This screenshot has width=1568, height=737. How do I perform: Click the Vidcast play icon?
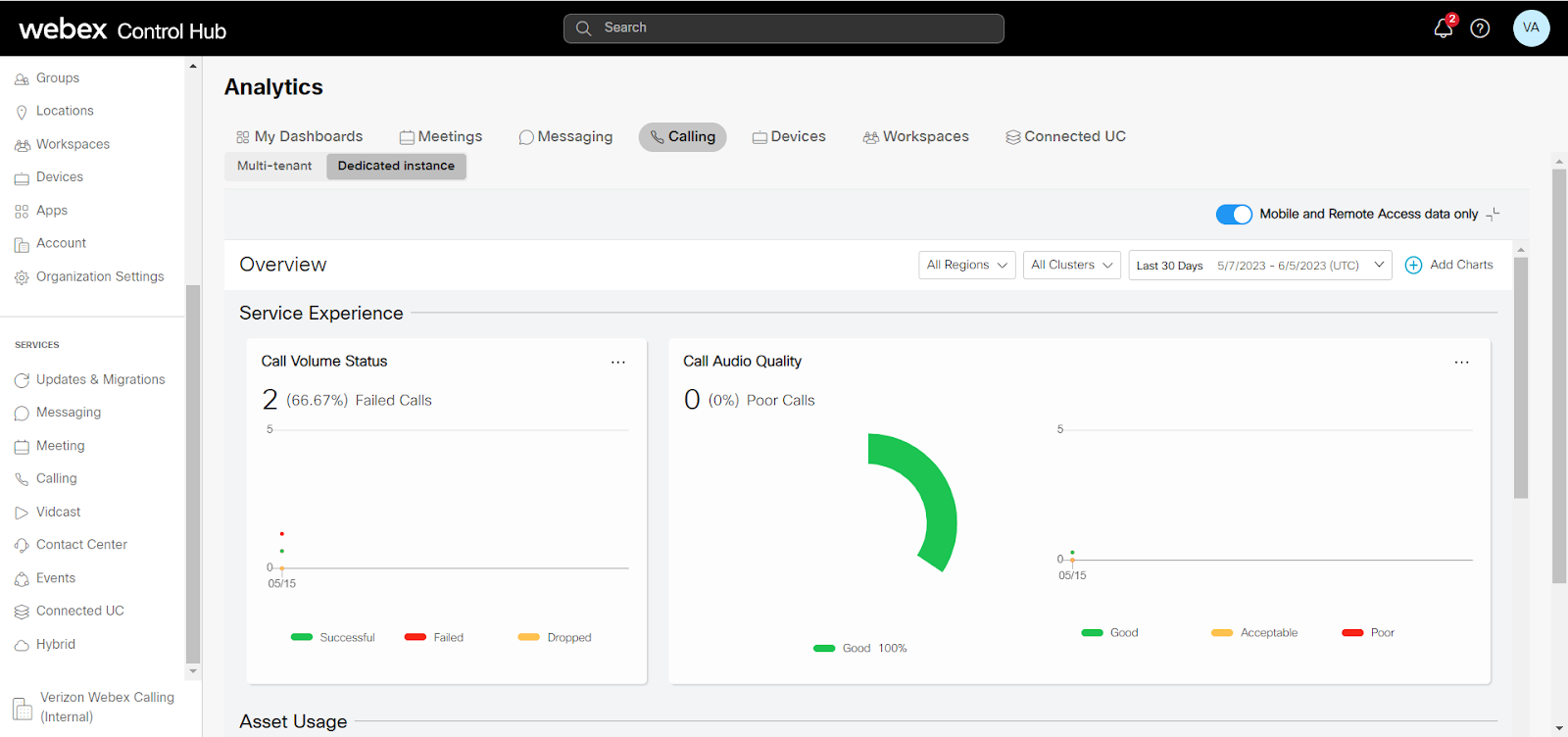[x=22, y=513]
